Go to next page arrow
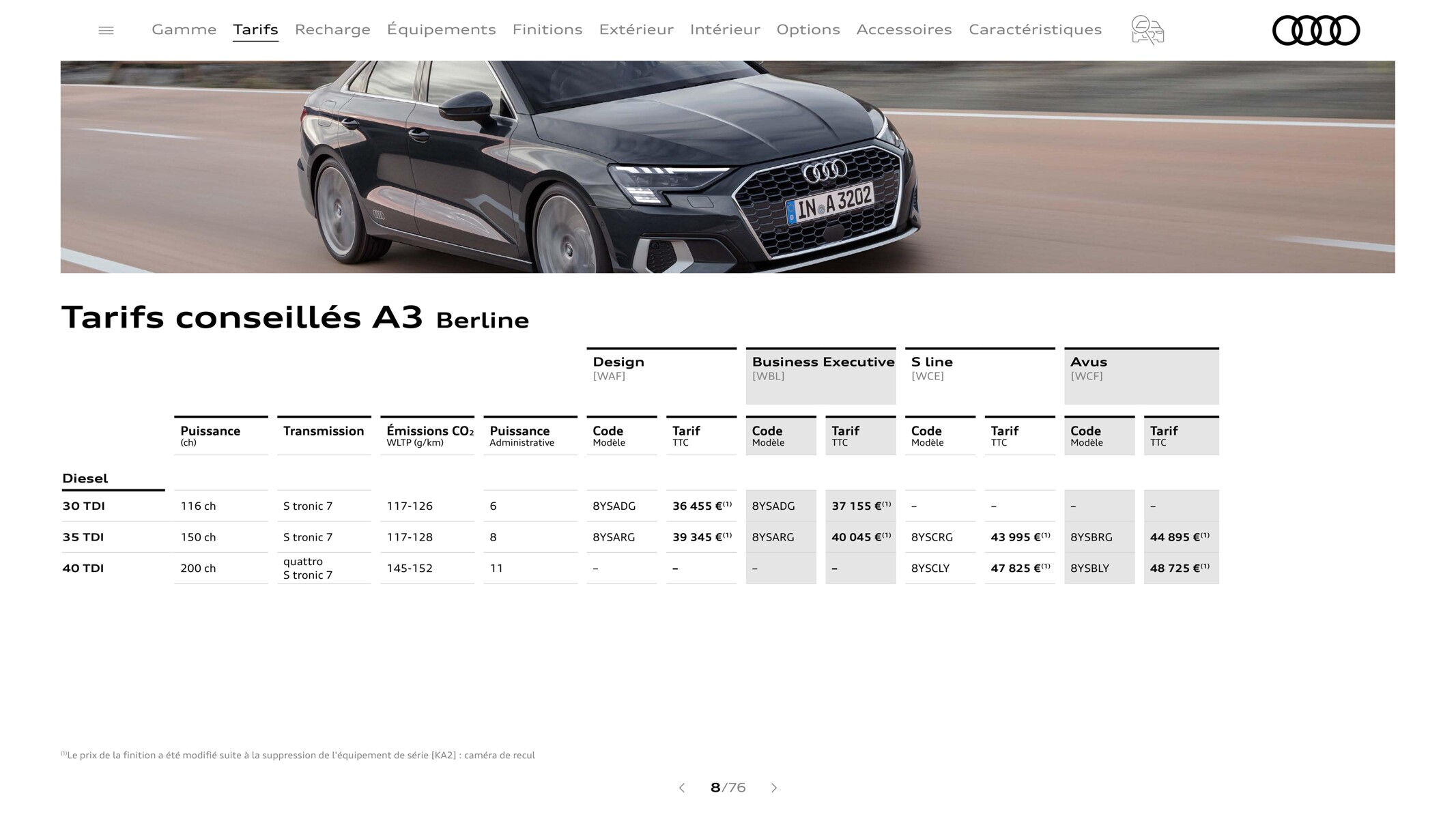Screen dimensions: 1456x819 pyautogui.click(x=774, y=788)
